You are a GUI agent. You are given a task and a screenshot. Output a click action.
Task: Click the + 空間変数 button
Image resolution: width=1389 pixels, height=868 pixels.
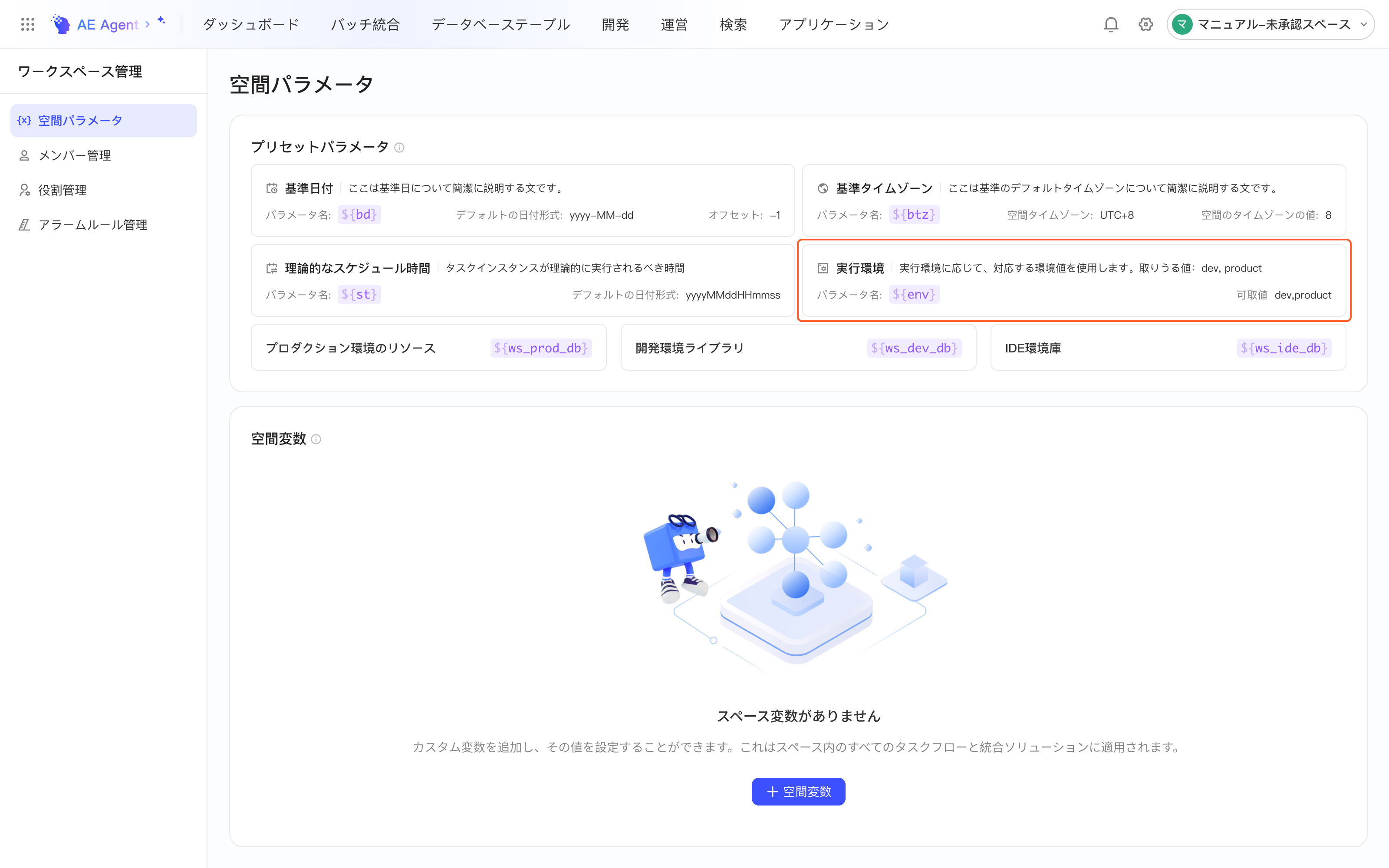798,792
